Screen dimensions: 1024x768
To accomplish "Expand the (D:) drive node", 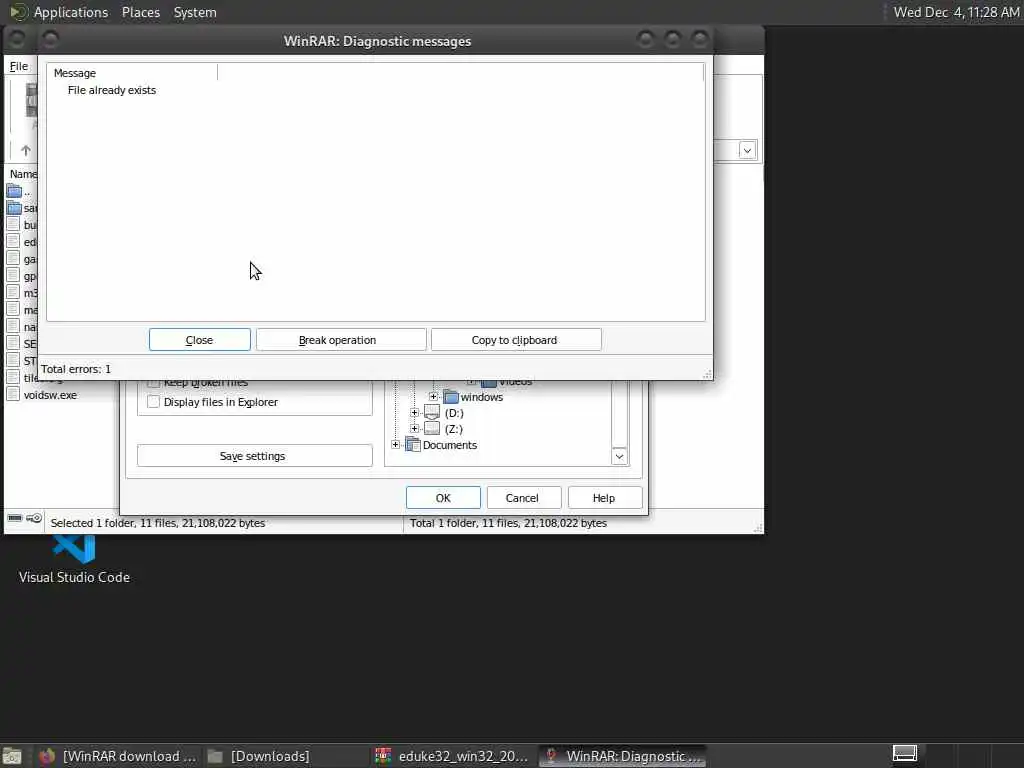I will 414,413.
